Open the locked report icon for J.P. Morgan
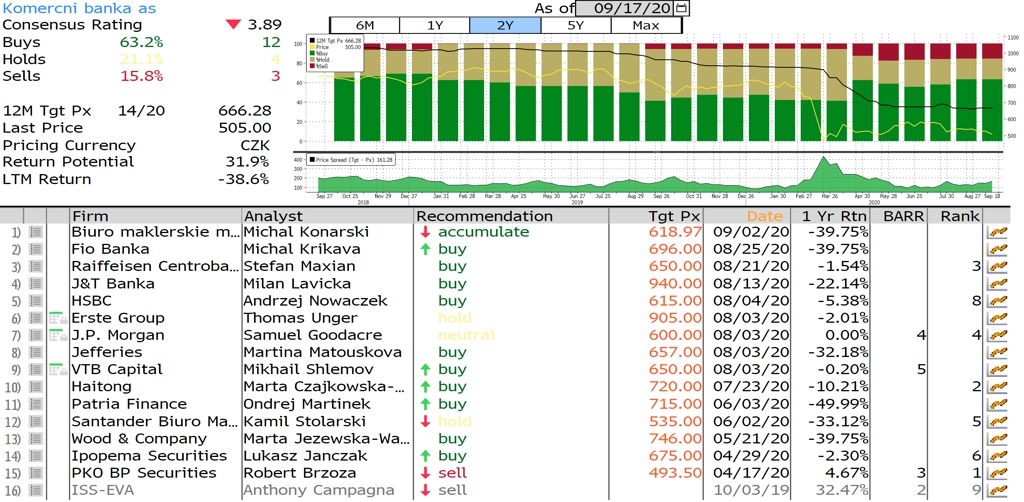 pos(58,335)
